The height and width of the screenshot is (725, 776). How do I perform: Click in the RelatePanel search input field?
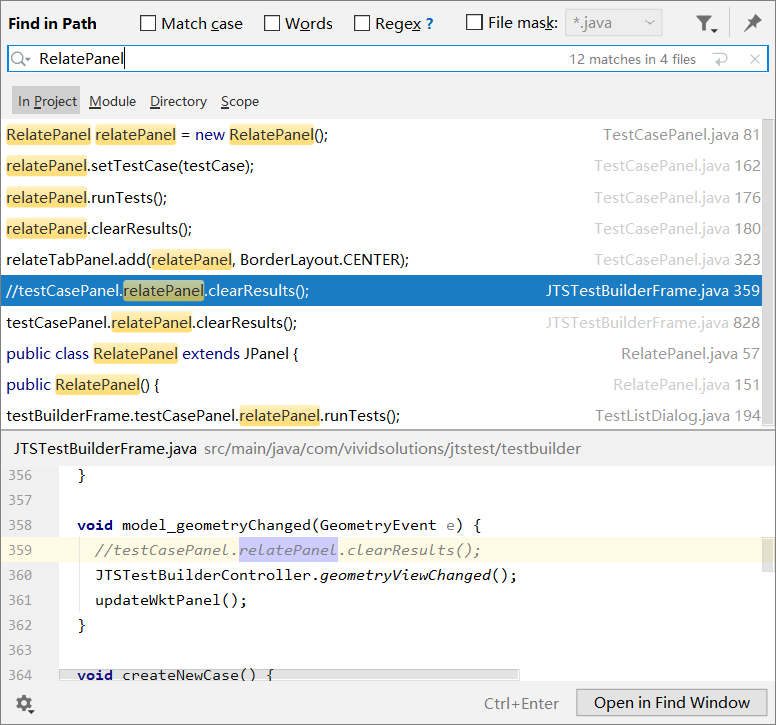300,60
